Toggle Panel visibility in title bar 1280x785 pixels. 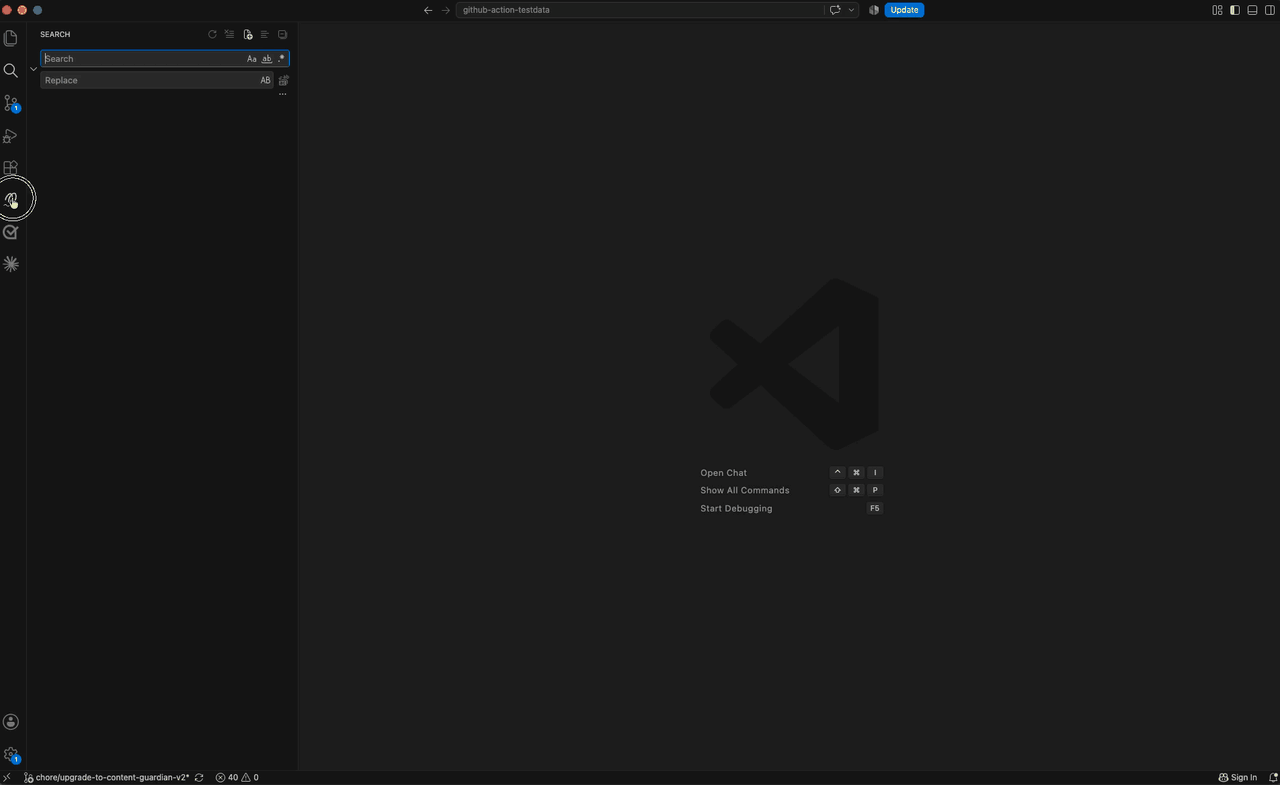1252,10
